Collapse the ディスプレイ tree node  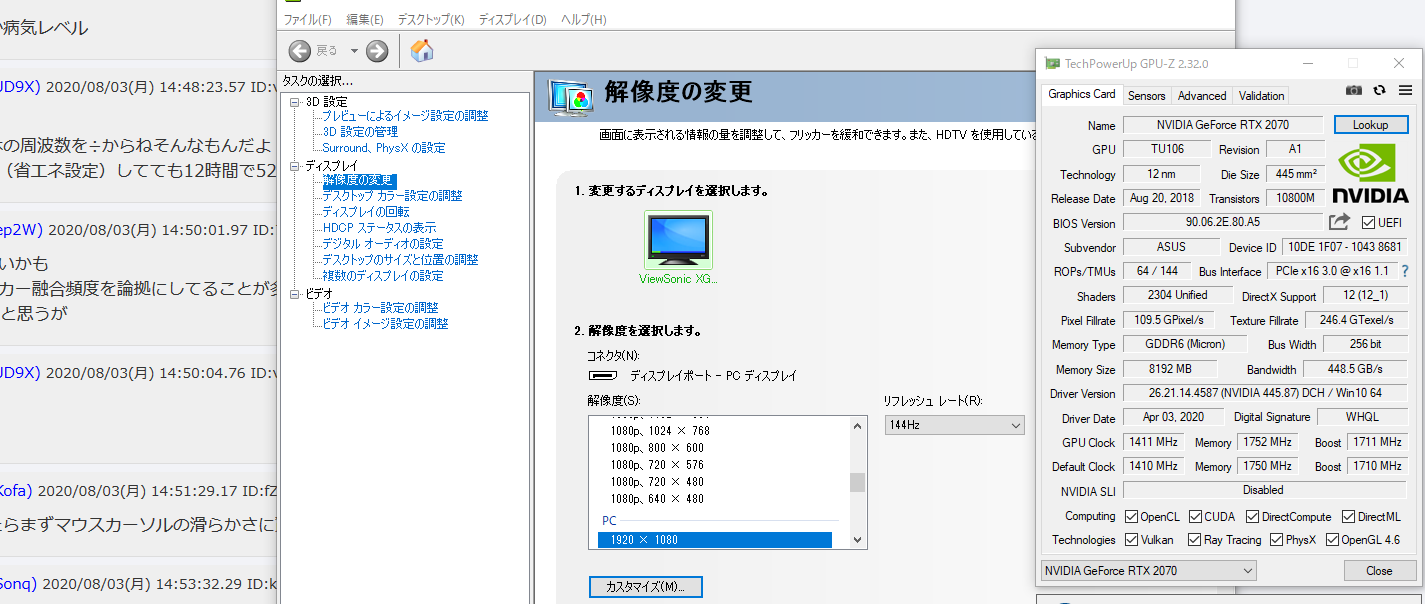295,166
